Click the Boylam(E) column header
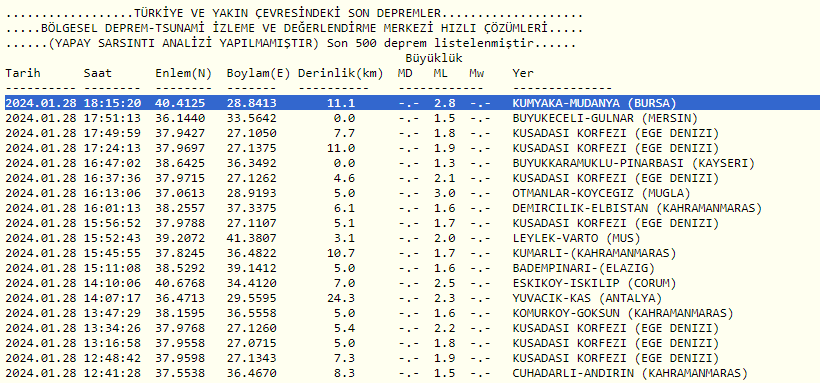The height and width of the screenshot is (383, 820). point(258,74)
